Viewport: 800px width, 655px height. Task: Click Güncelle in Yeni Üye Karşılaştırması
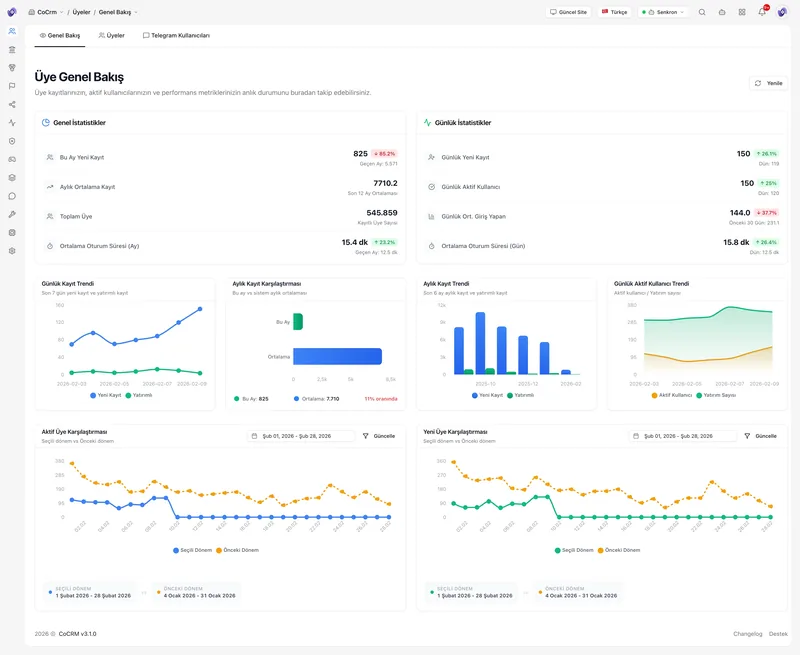point(760,436)
